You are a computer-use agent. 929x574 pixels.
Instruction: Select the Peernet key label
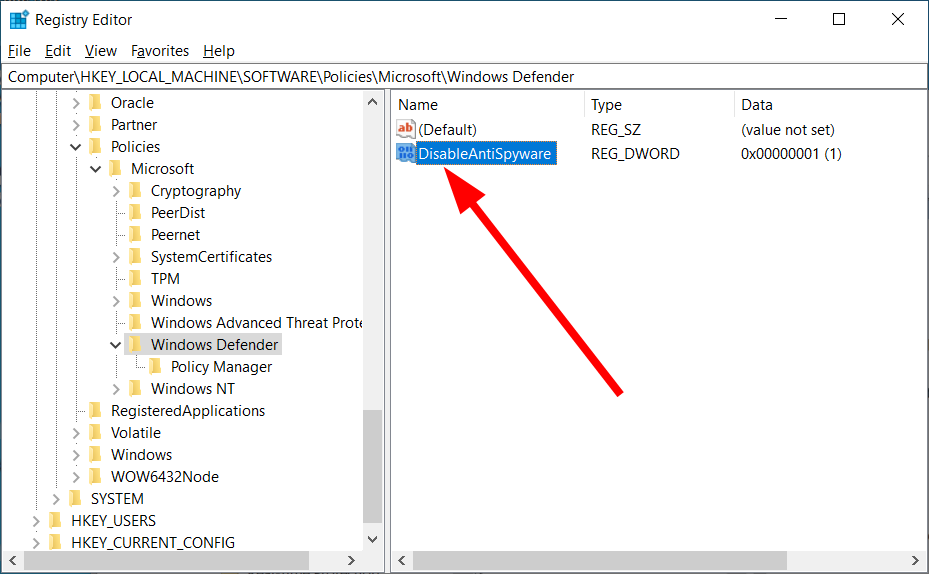pyautogui.click(x=175, y=235)
